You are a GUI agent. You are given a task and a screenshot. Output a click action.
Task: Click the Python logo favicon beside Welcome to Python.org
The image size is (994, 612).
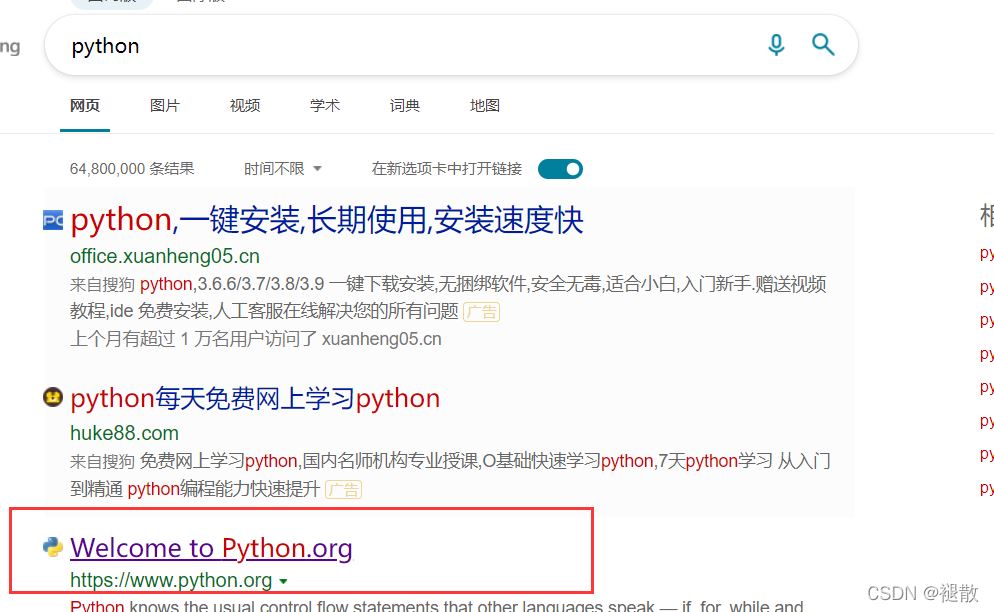tap(53, 547)
